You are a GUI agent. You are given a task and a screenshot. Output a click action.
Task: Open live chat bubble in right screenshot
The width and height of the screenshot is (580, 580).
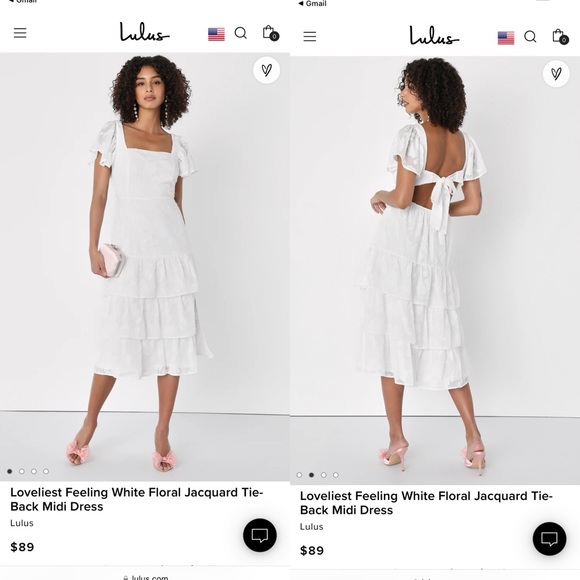(549, 539)
